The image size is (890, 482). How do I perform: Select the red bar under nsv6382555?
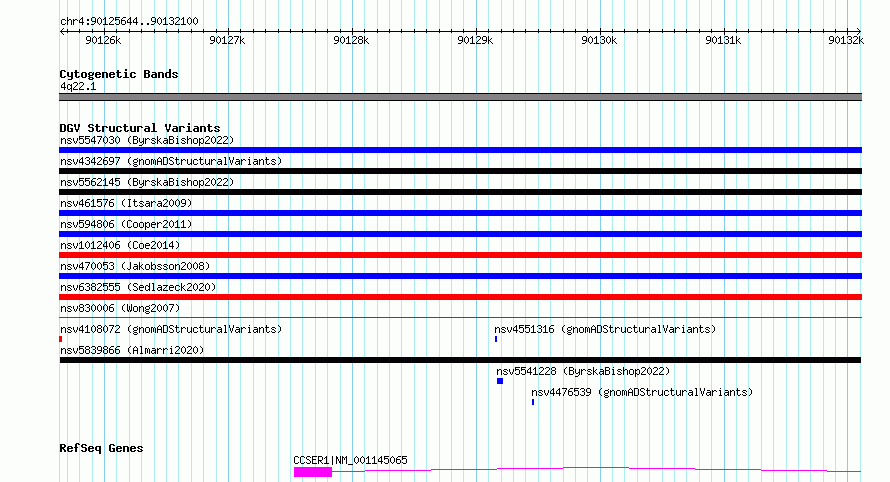(x=460, y=297)
